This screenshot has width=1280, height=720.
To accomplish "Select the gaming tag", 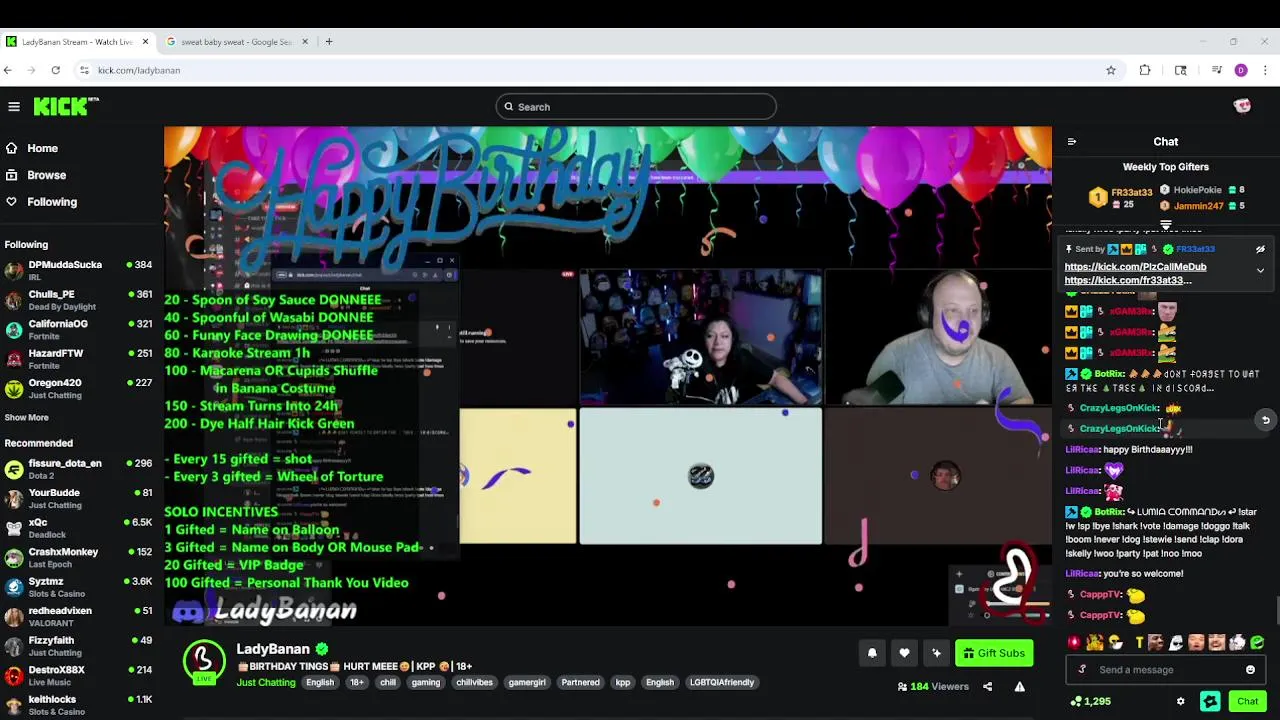I will point(425,683).
